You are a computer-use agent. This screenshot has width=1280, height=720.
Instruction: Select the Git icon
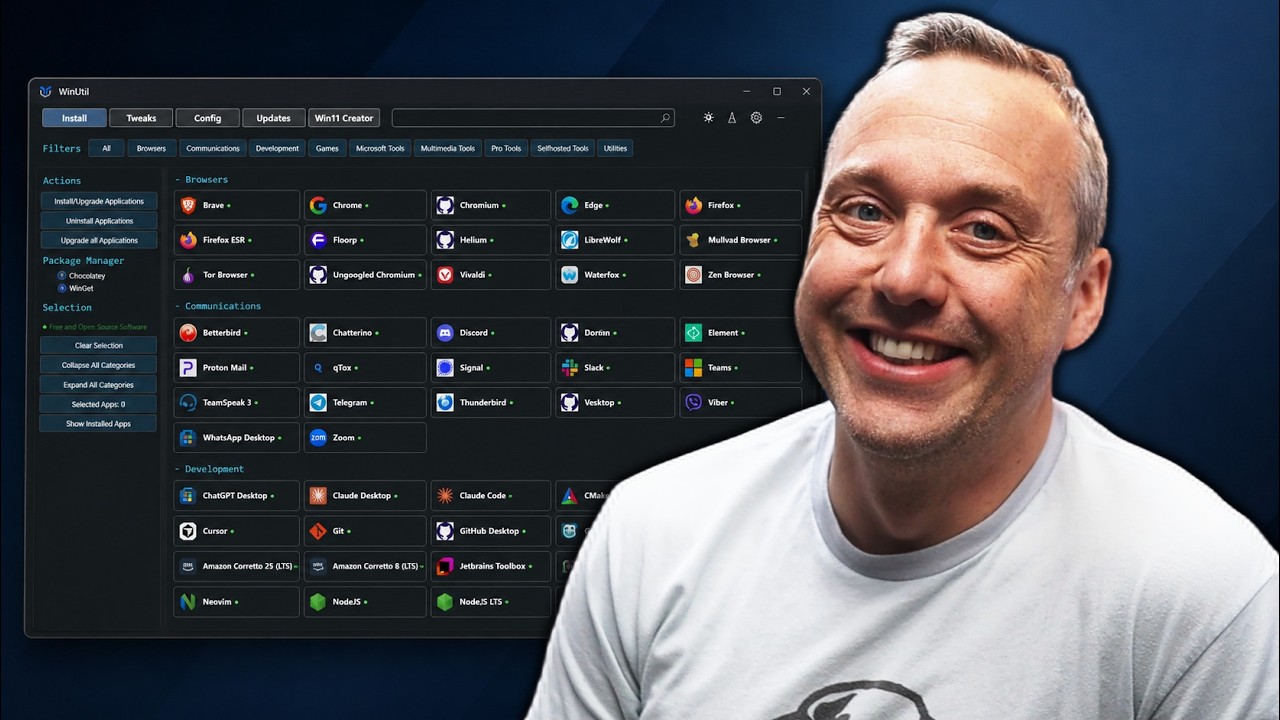[318, 531]
